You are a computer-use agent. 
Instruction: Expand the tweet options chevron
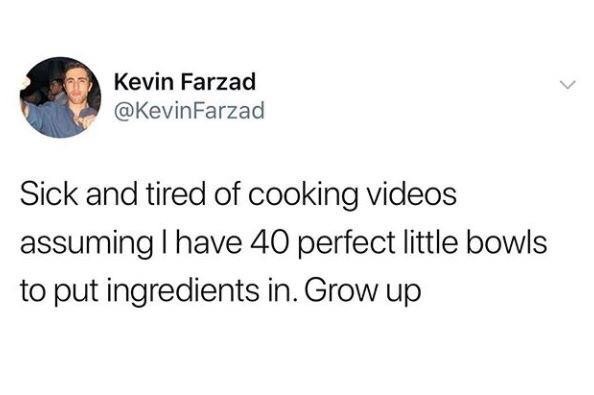(x=567, y=85)
